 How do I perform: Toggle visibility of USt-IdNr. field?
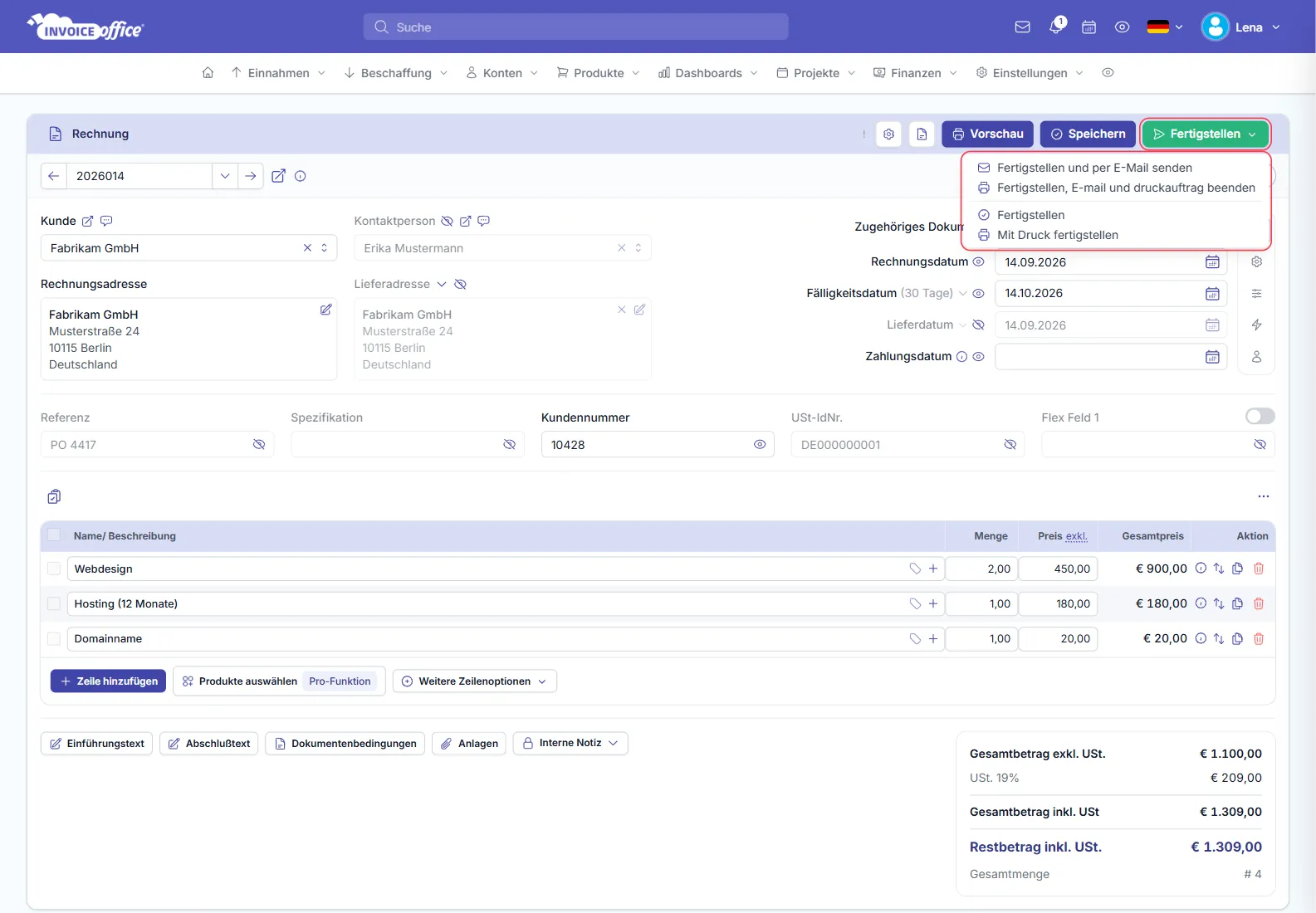(x=1010, y=445)
